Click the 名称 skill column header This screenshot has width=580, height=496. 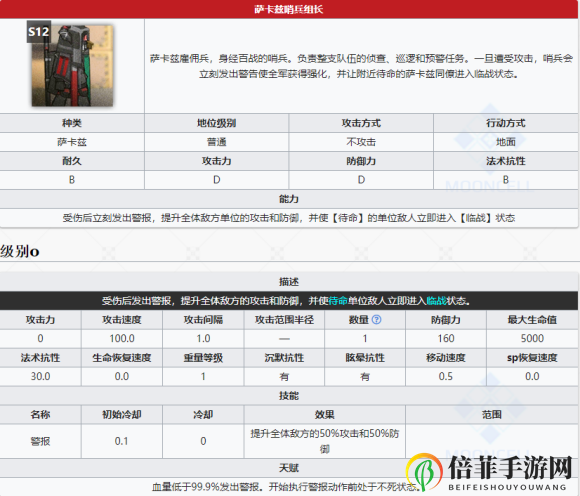coord(40,415)
